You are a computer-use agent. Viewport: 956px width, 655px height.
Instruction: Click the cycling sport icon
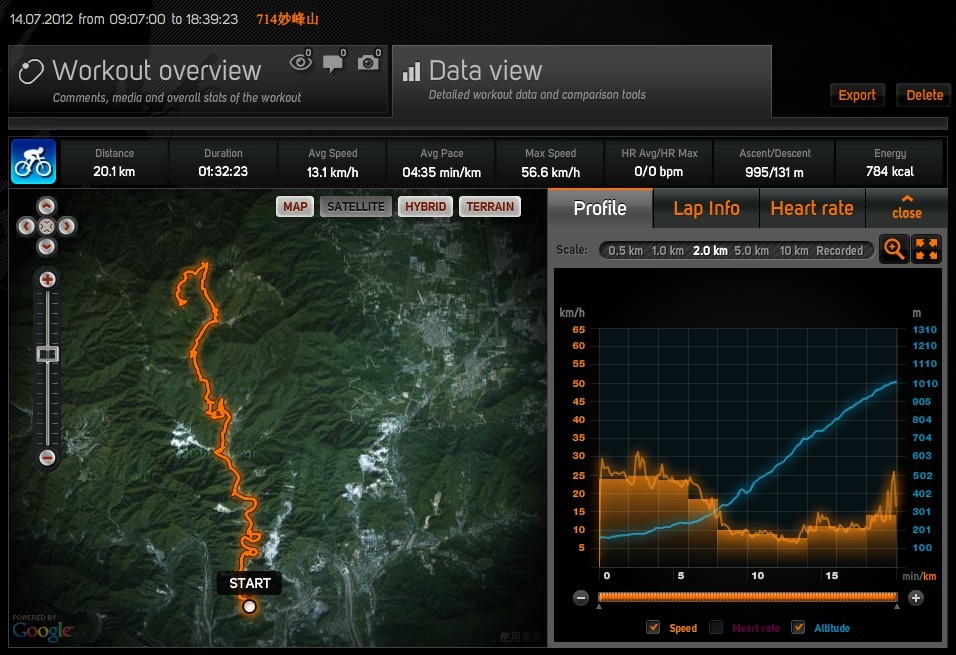pos(33,162)
